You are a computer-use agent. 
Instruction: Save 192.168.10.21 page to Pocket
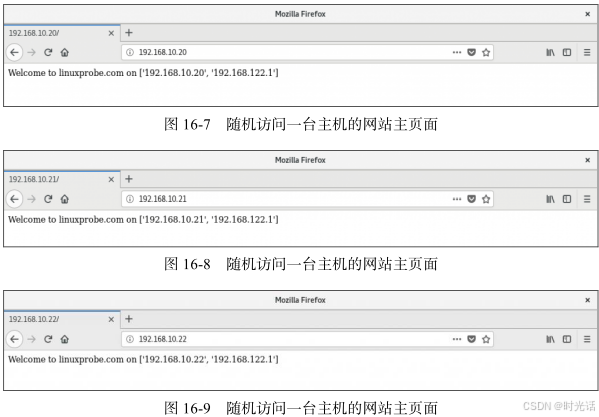click(x=471, y=199)
